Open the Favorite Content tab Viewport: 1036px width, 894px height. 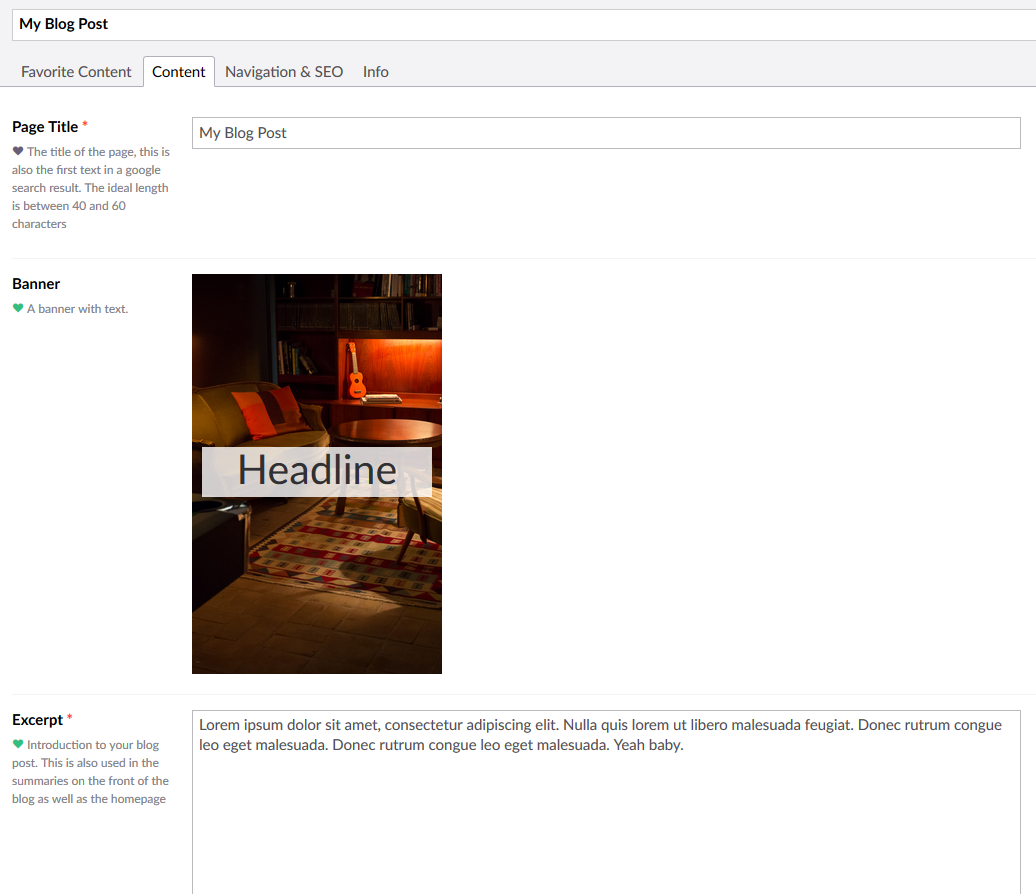76,71
